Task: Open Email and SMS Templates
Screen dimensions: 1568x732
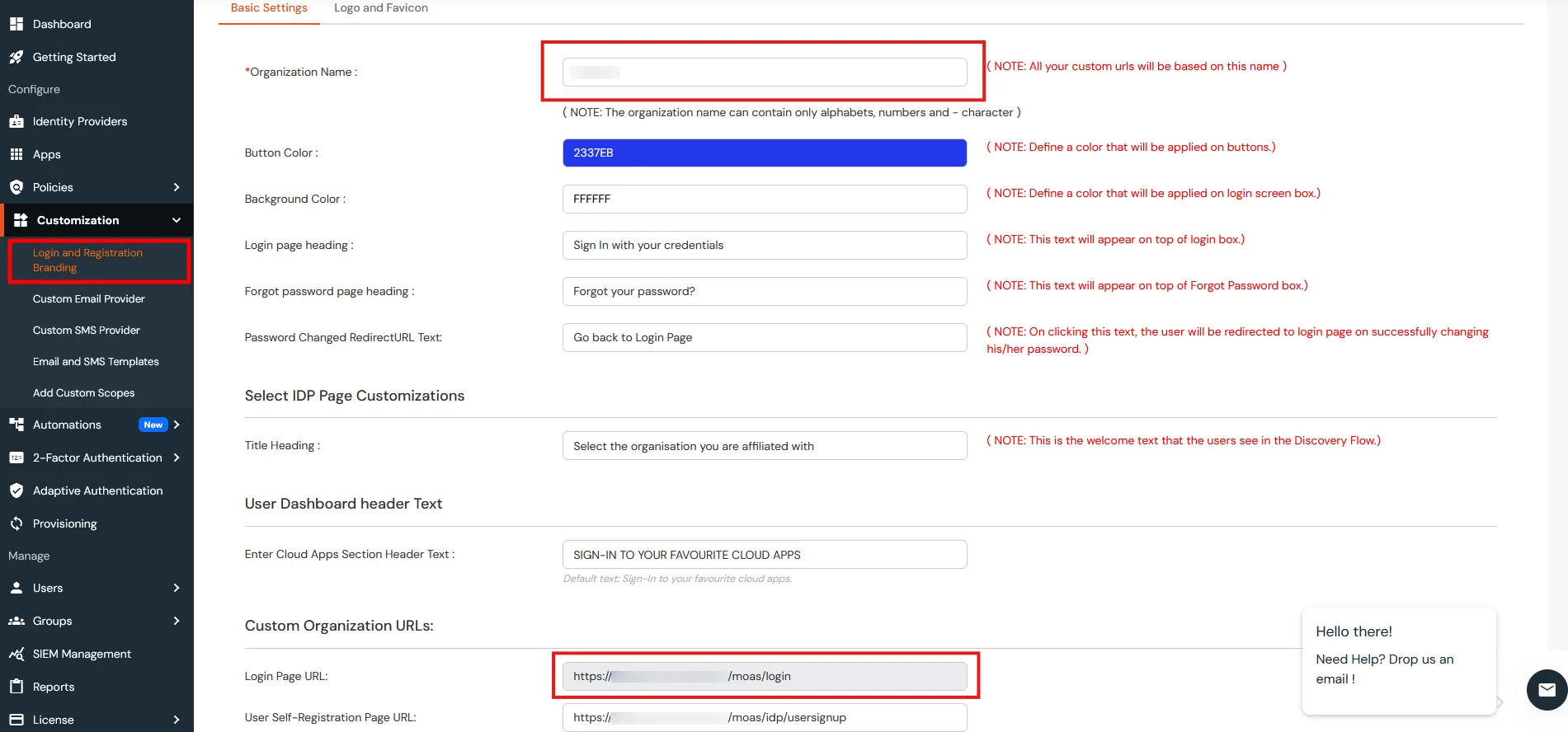Action: 96,361
